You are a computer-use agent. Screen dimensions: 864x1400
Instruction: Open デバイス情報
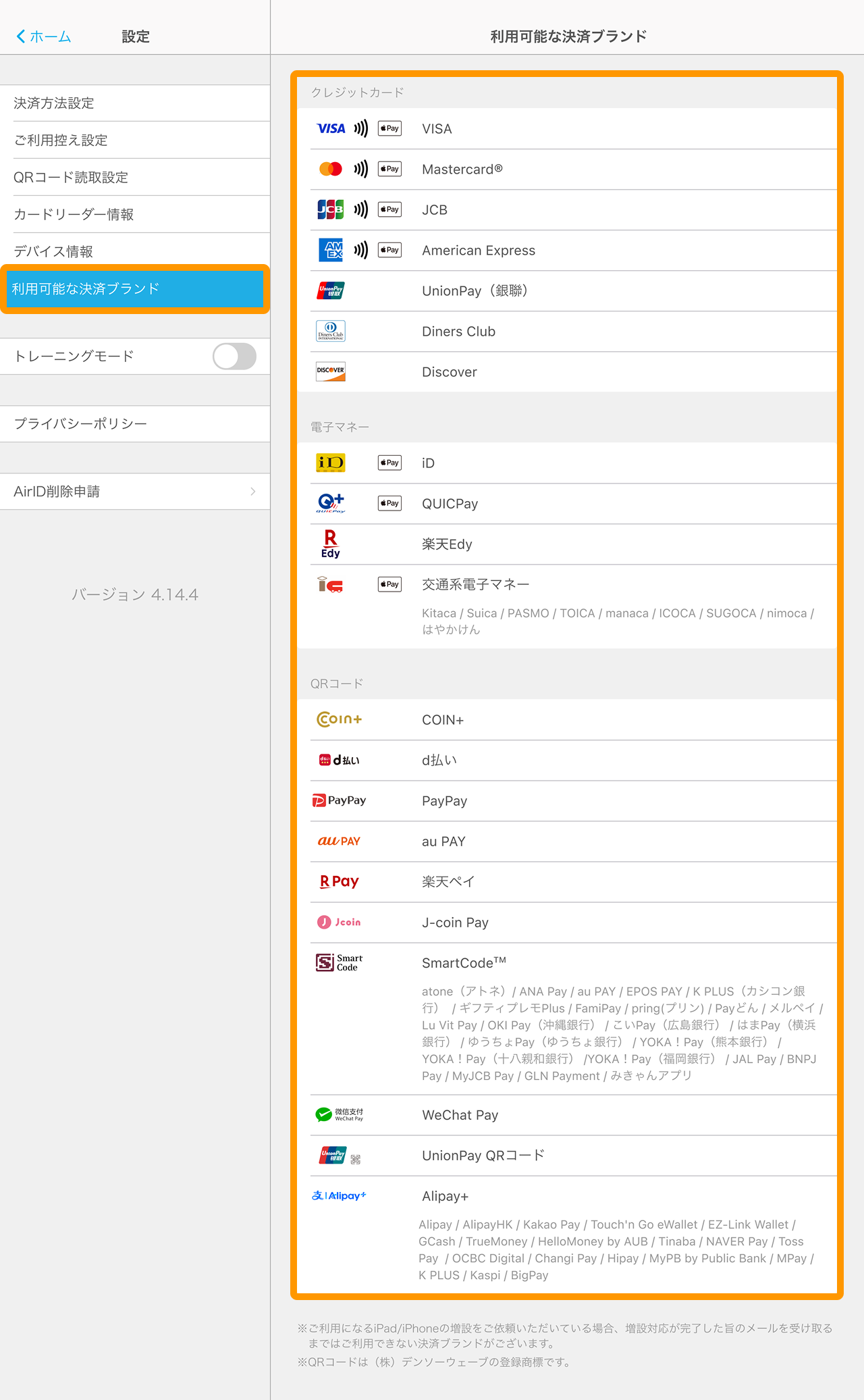point(135,252)
